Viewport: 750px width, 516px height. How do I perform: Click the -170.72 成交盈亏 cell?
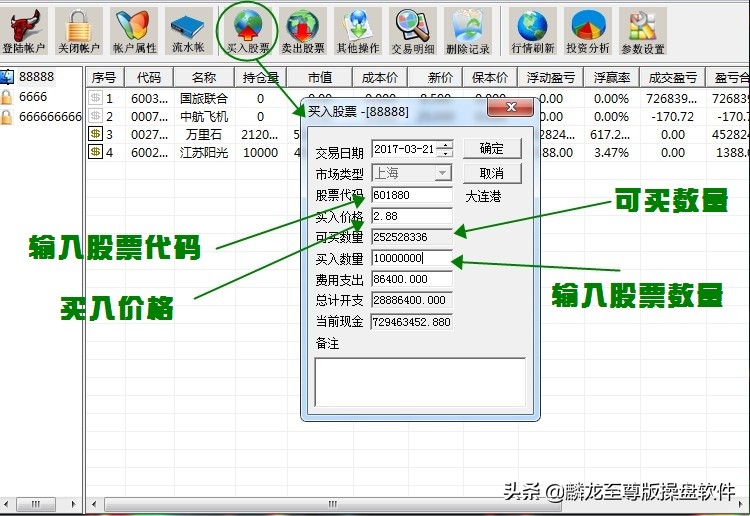(672, 117)
